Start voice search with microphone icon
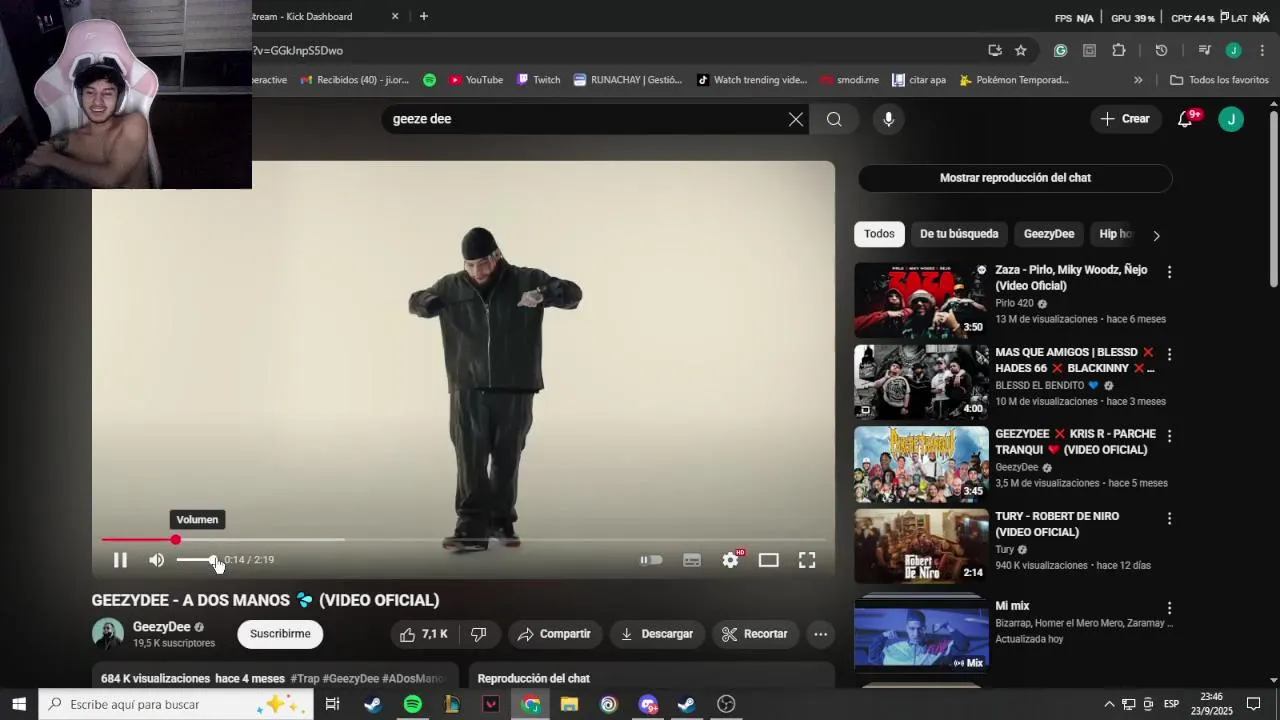The height and width of the screenshot is (720, 1280). pos(888,119)
